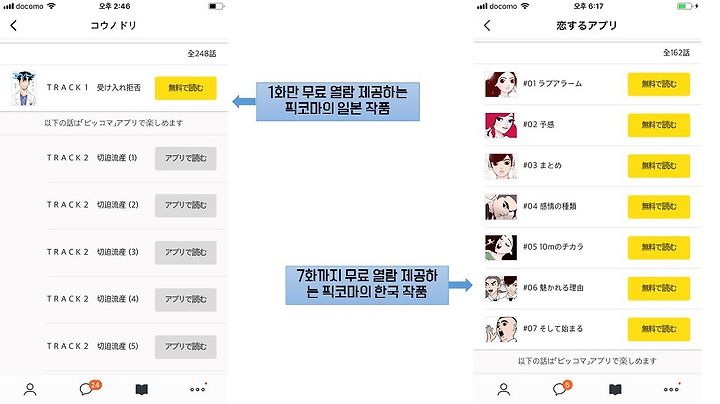Tap the 無料で読む button for #07 そして始まる

(x=659, y=329)
